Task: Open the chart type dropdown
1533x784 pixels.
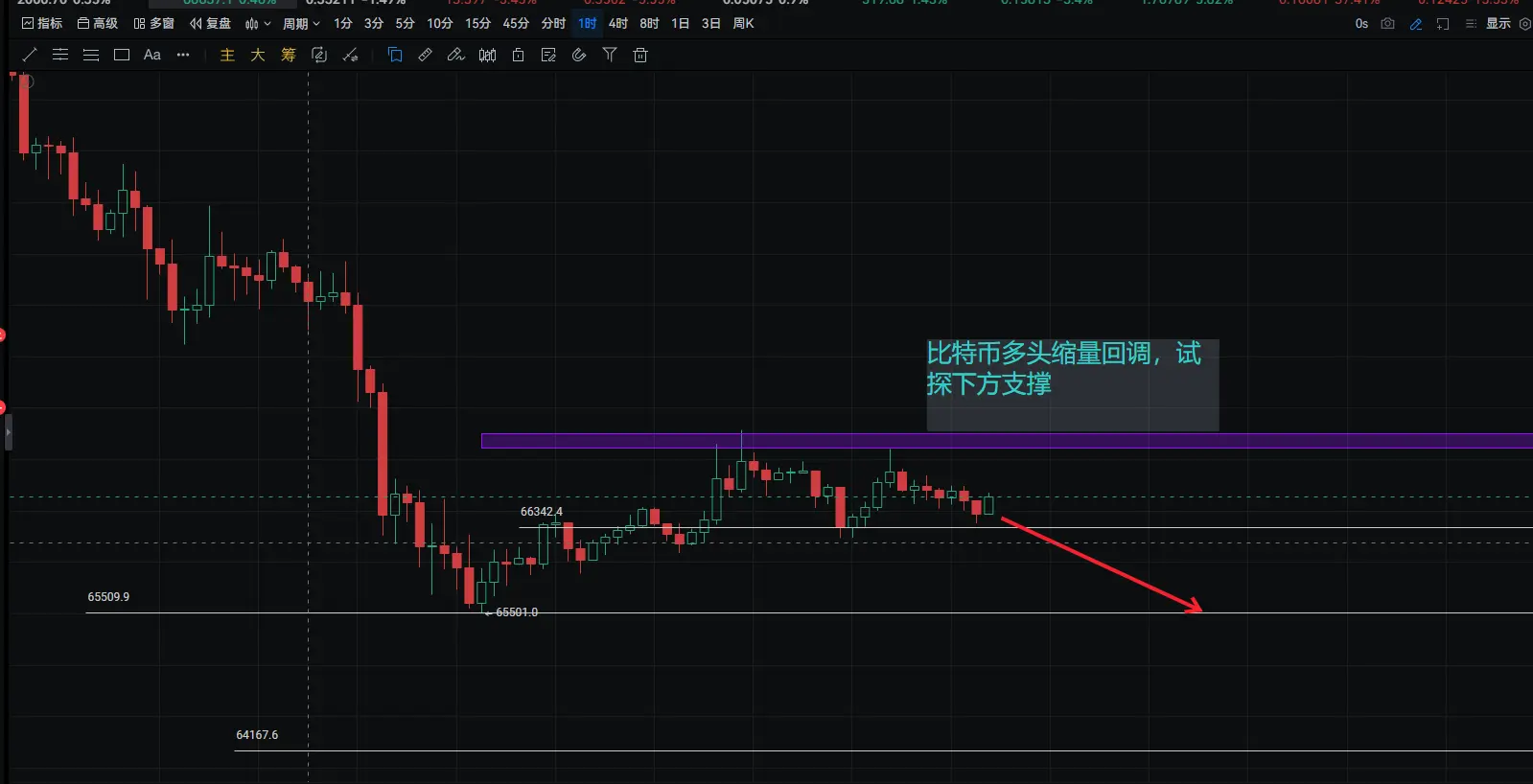Action: click(258, 23)
